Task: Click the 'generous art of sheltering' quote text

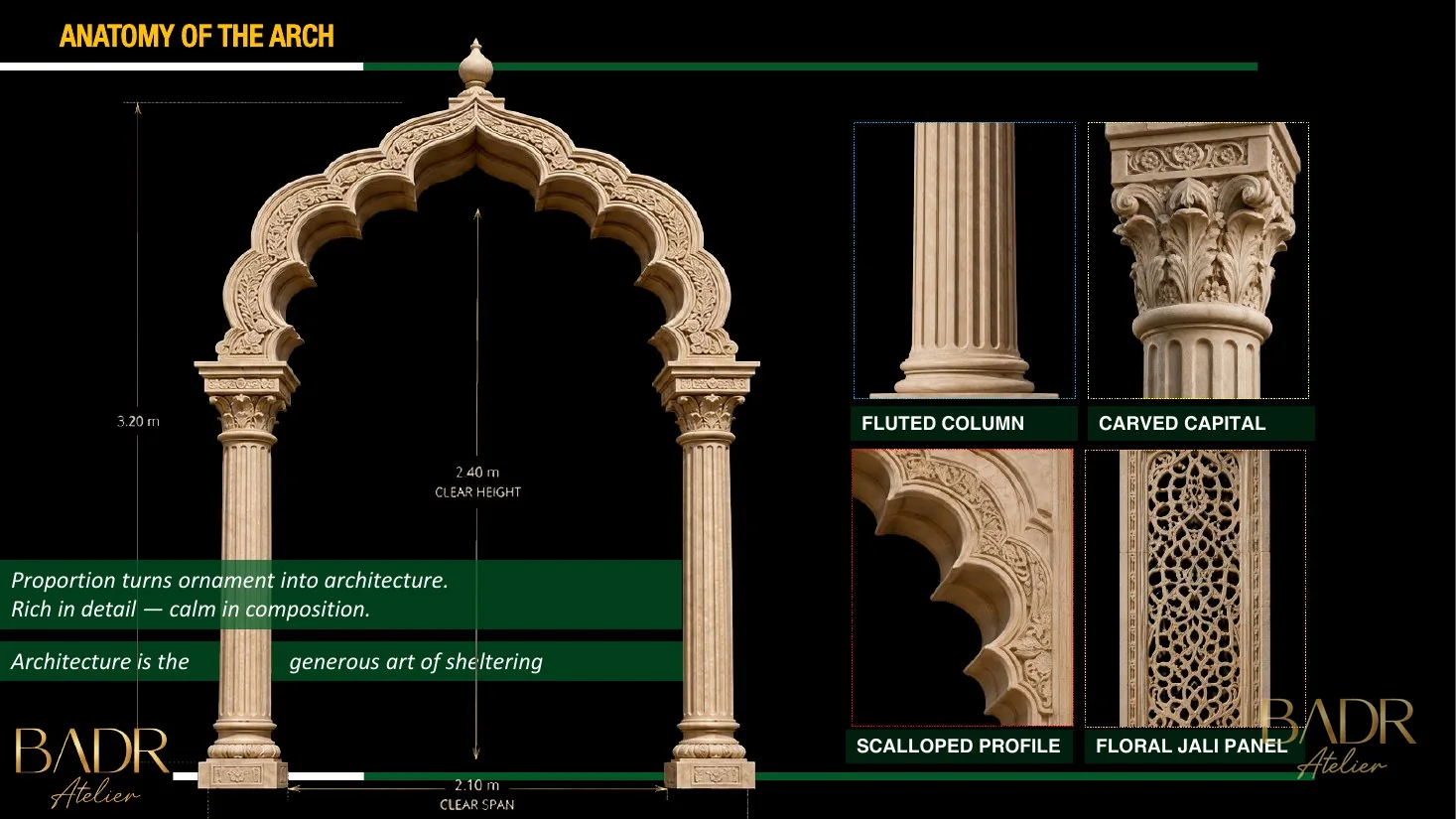Action: (416, 661)
